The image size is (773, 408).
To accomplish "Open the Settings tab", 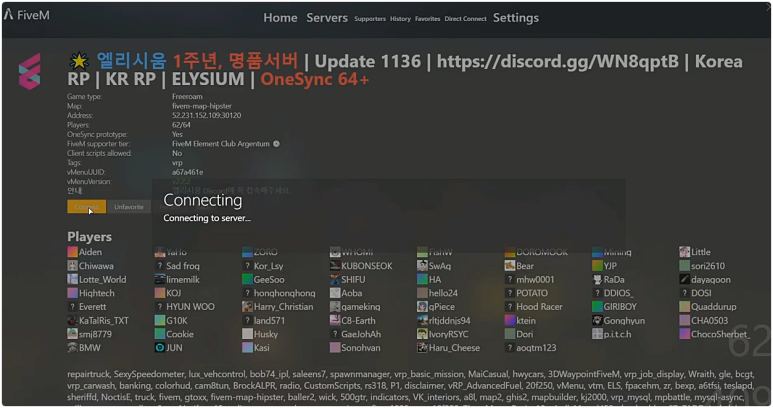I will tap(516, 18).
